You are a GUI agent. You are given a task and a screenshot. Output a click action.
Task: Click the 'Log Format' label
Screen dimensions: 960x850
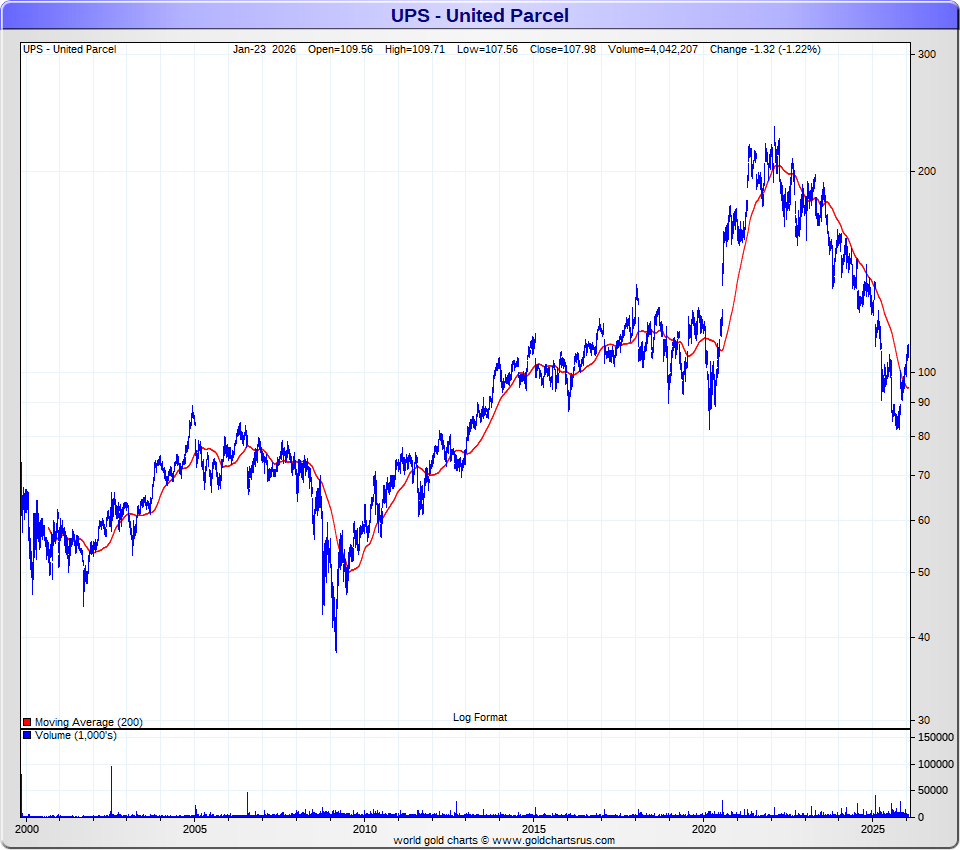(480, 717)
